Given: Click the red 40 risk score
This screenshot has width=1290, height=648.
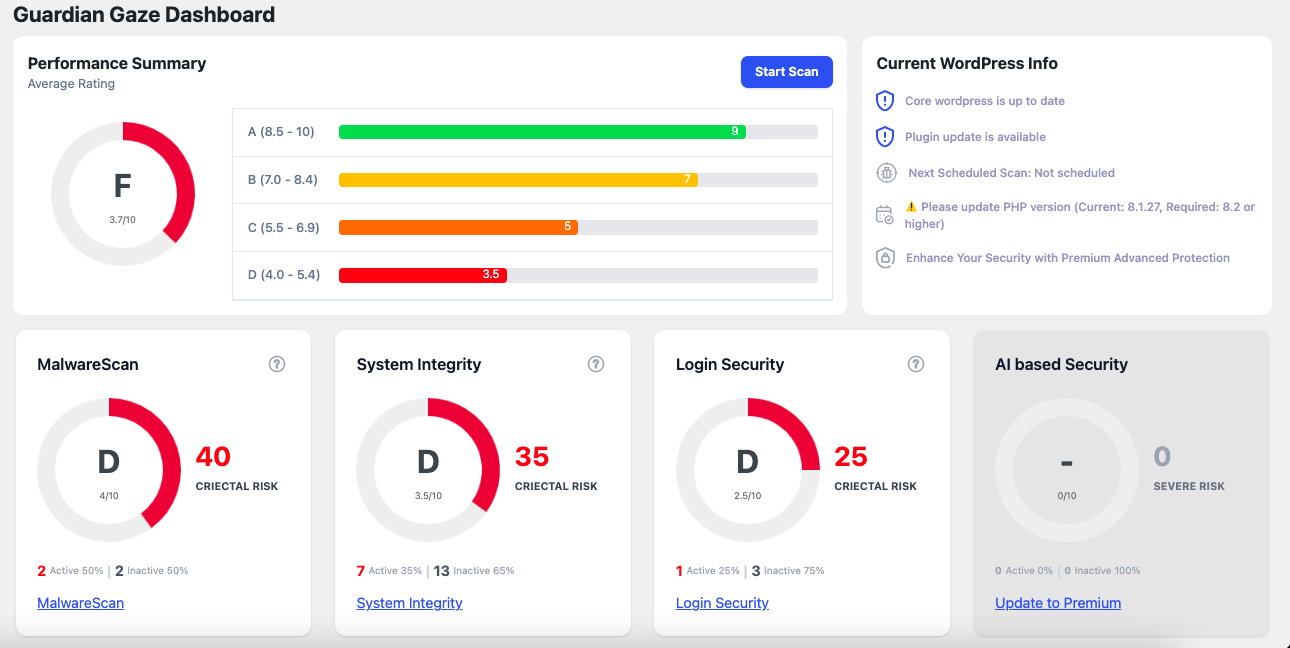Looking at the screenshot, I should (x=213, y=457).
